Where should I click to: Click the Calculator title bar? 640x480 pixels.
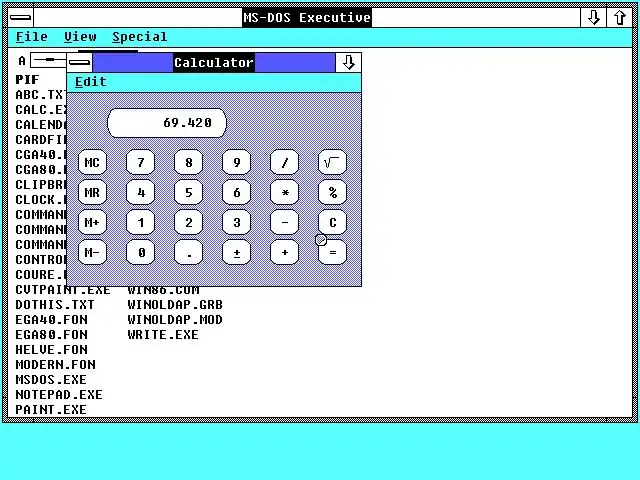coord(213,62)
